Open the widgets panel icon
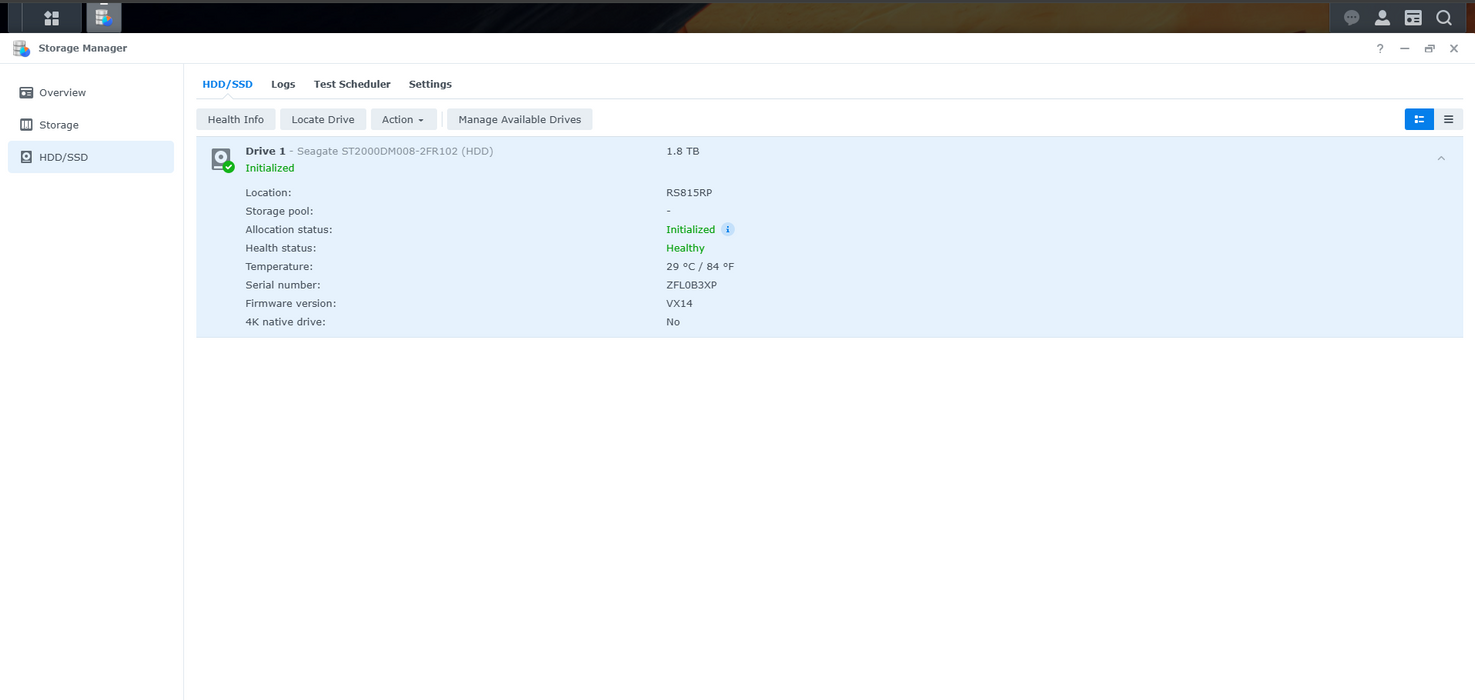The image size is (1475, 700). point(1413,17)
